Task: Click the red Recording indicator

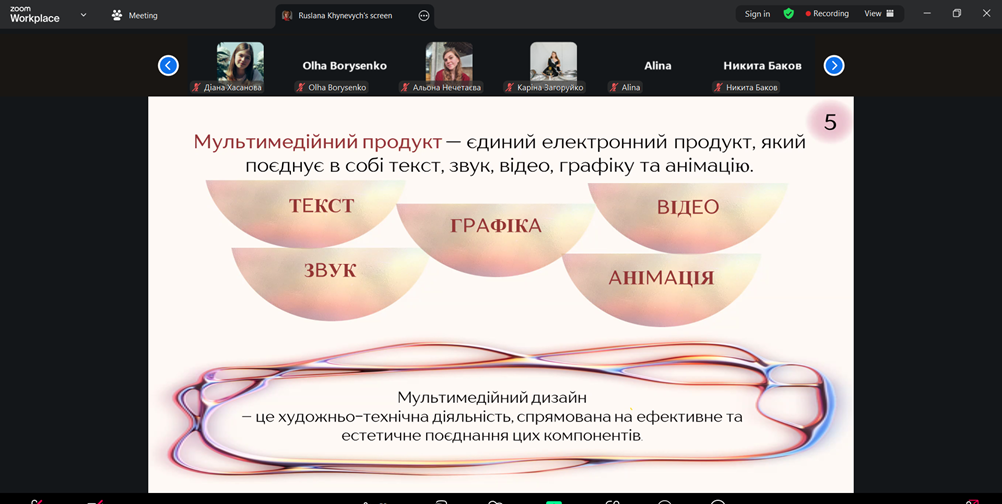Action: (x=827, y=14)
